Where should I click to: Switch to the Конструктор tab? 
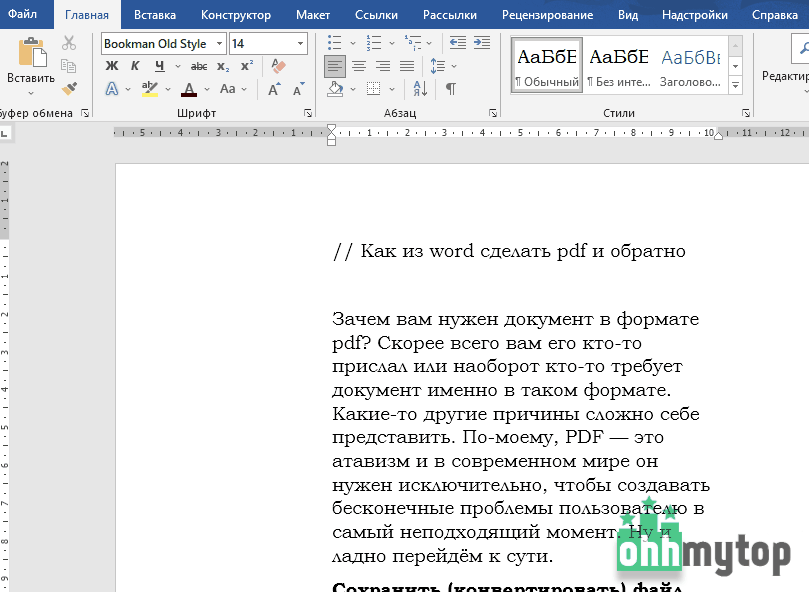(236, 15)
